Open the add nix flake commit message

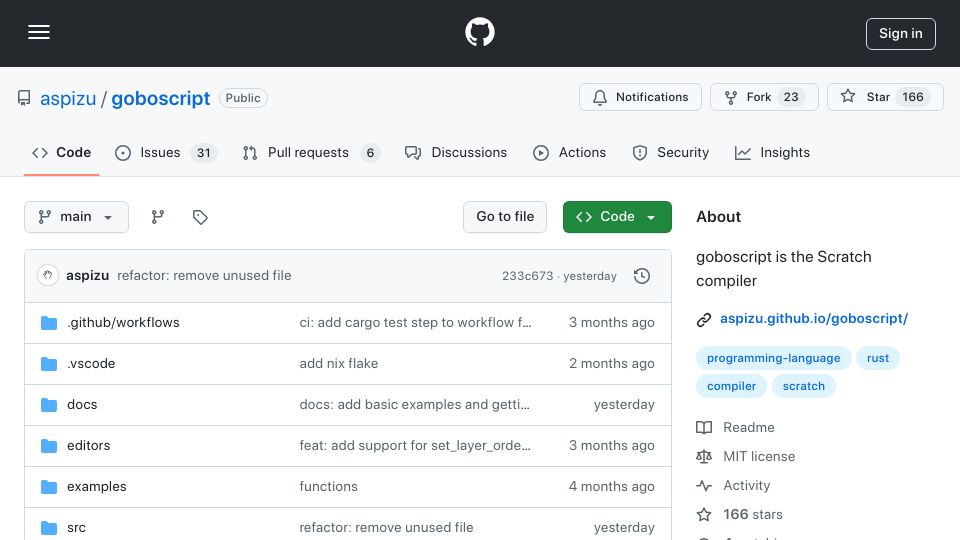(x=339, y=364)
